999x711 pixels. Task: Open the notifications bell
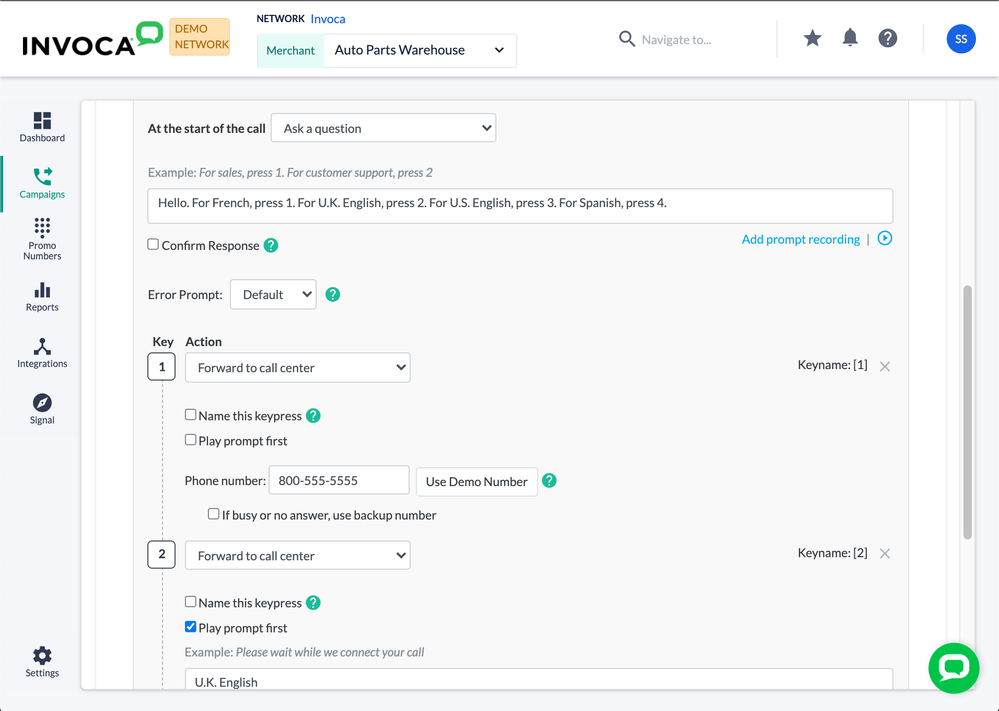pos(850,38)
